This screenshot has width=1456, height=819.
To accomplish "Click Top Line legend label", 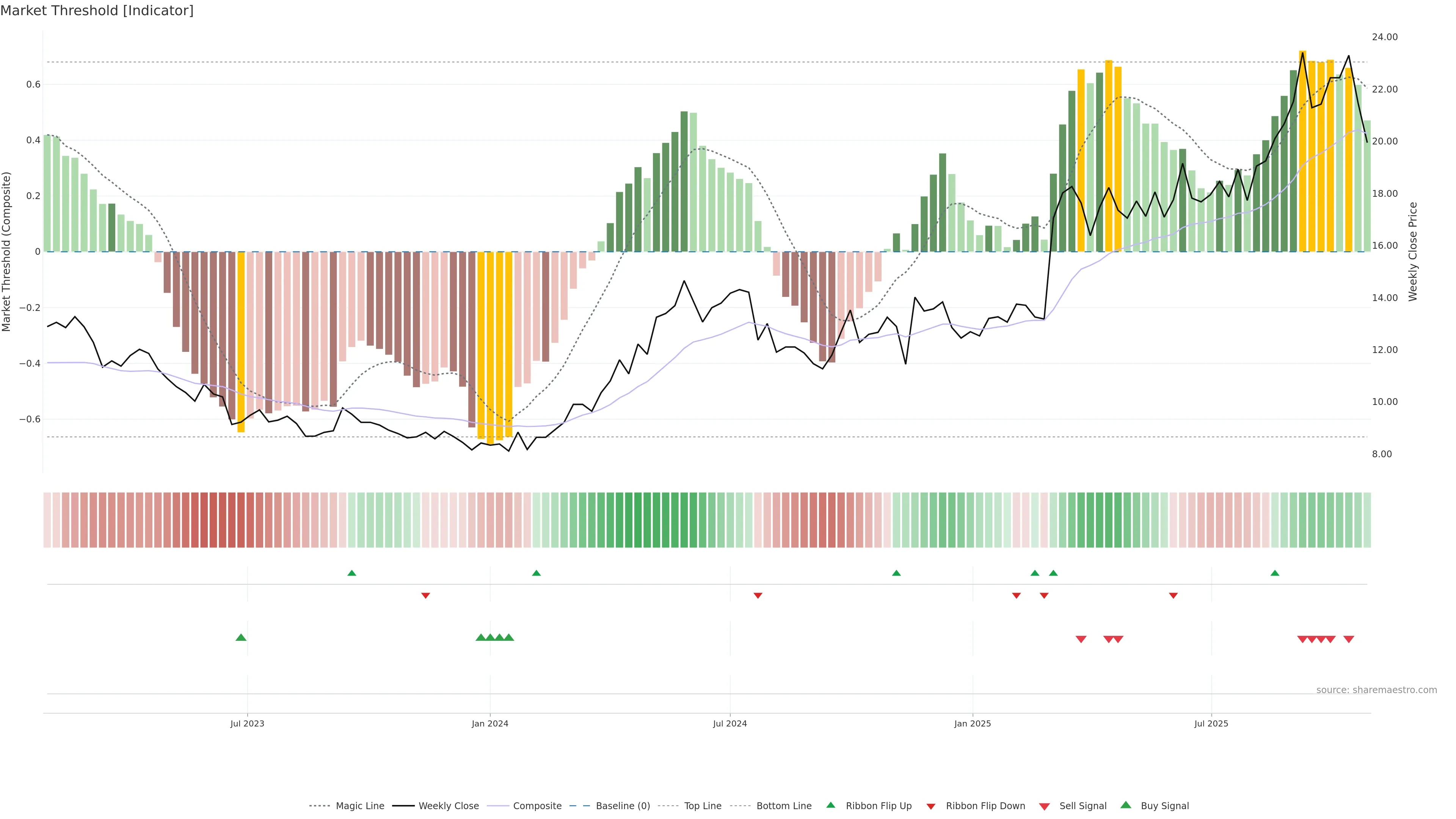I will pos(703,805).
